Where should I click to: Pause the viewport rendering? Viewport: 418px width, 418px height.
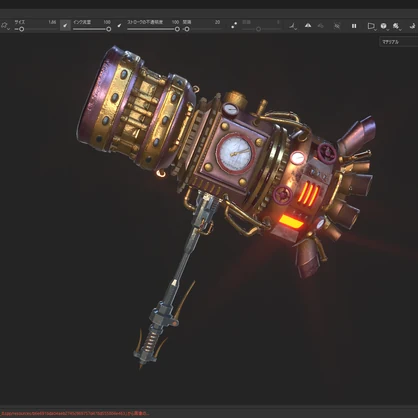tap(354, 26)
